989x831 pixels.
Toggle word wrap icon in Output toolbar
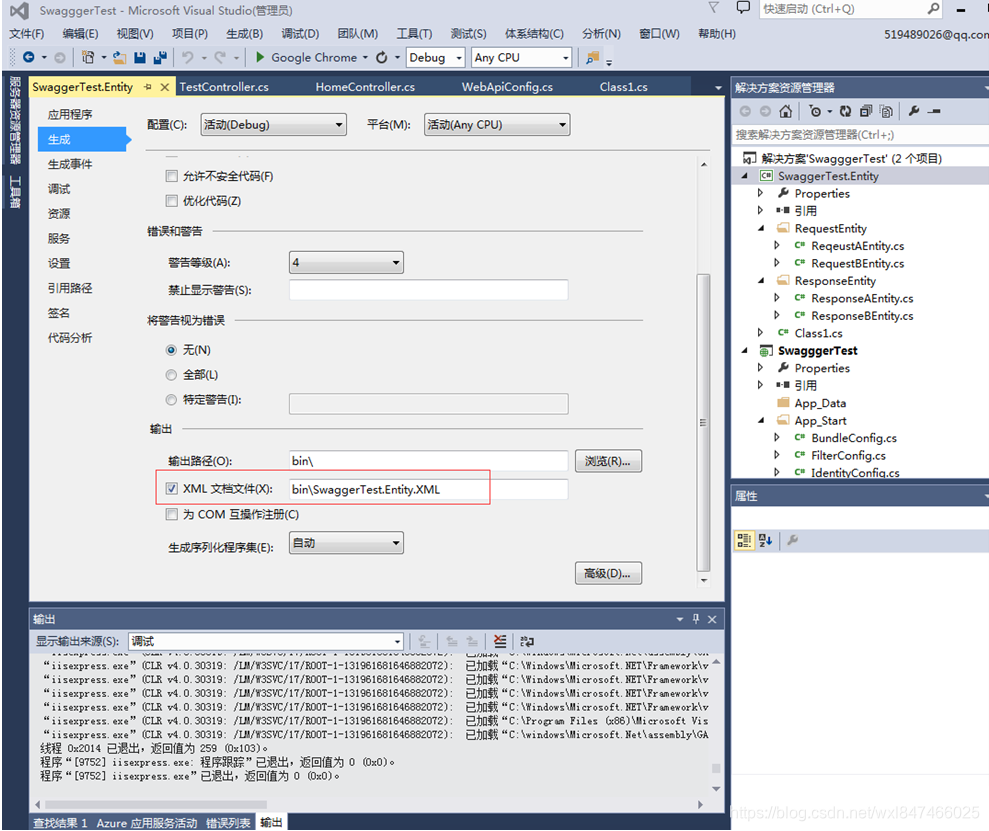point(527,641)
